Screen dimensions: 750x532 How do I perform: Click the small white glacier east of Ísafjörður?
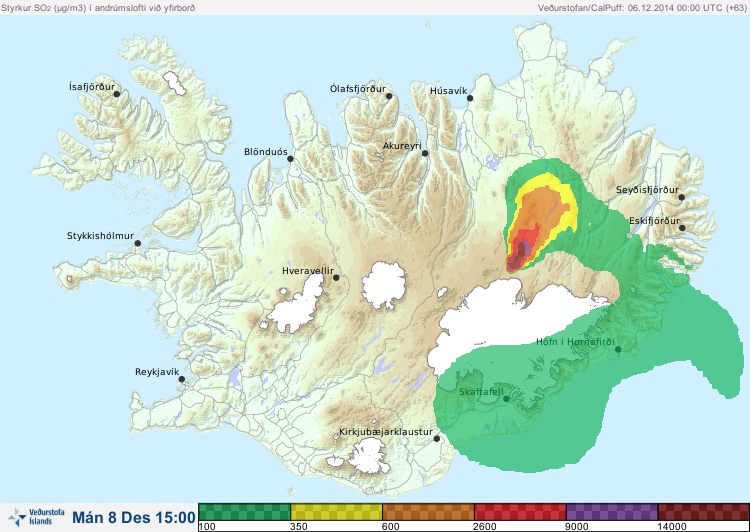pos(174,83)
